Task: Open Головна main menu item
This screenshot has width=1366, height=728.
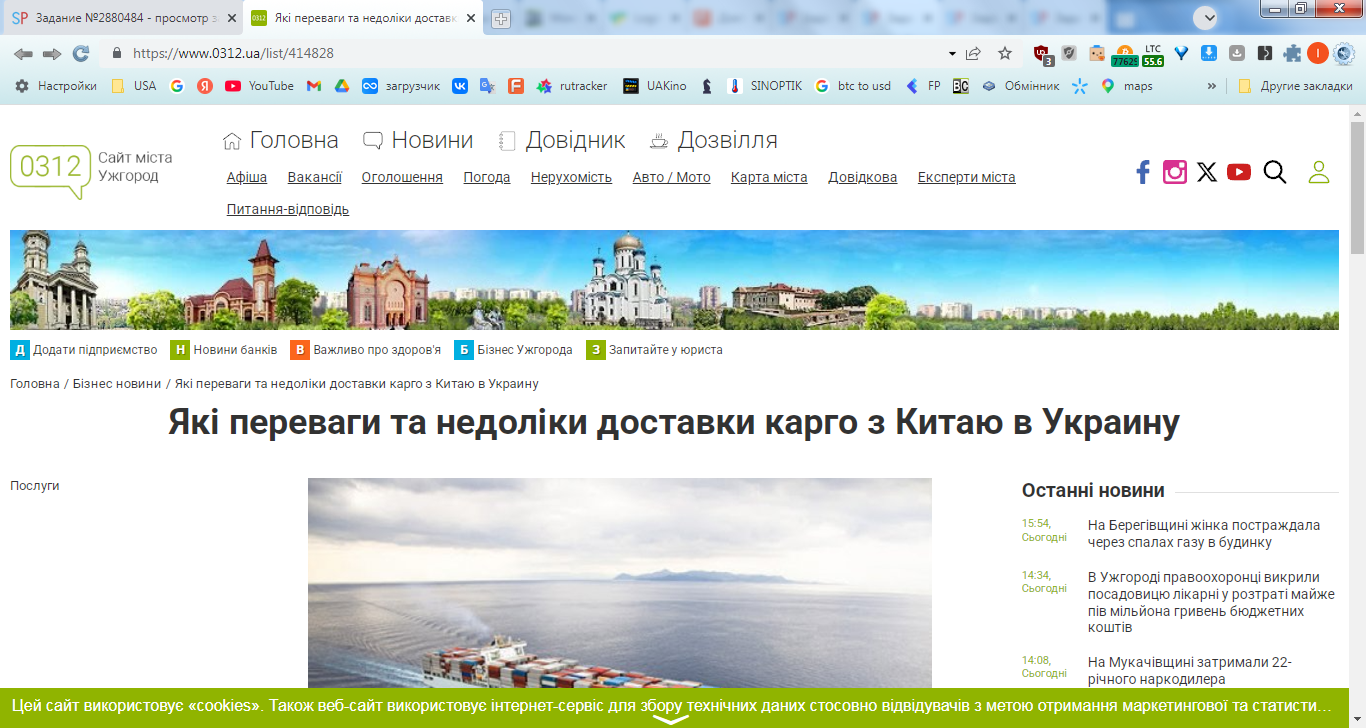Action: [x=281, y=140]
